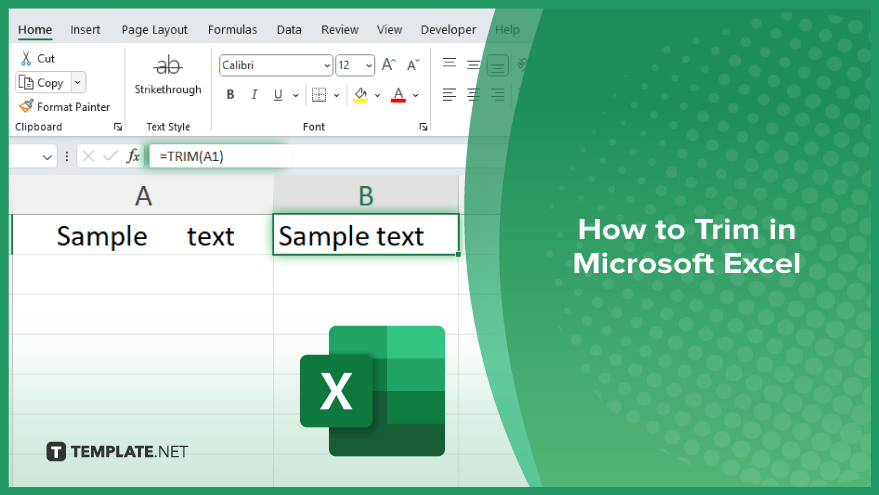Click the Copy button

43,82
